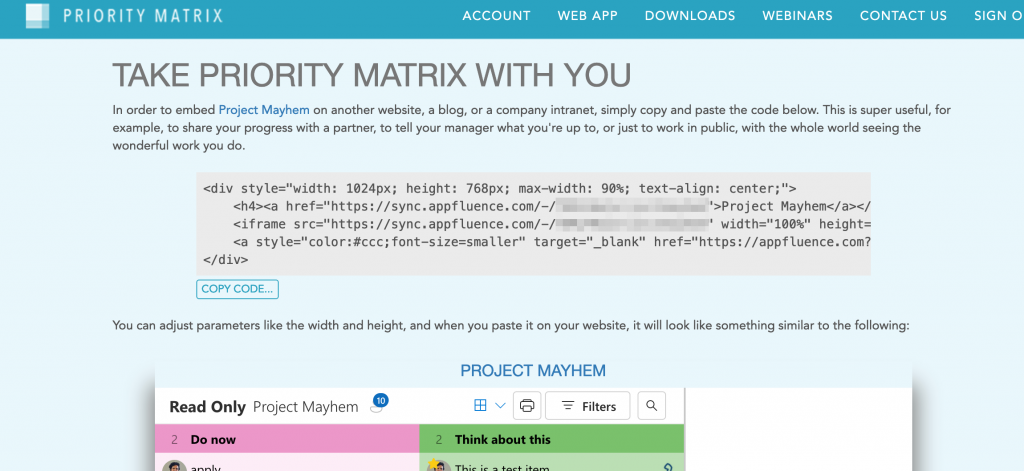1024x471 pixels.
Task: Click the pink 'Do now' quadrant header
Action: click(287, 439)
